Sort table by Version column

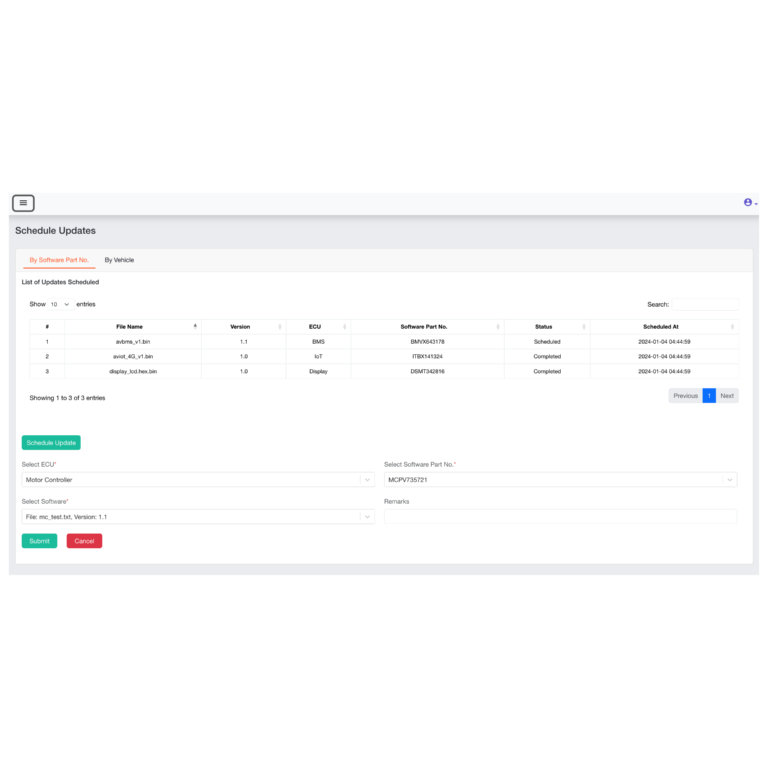pyautogui.click(x=240, y=327)
